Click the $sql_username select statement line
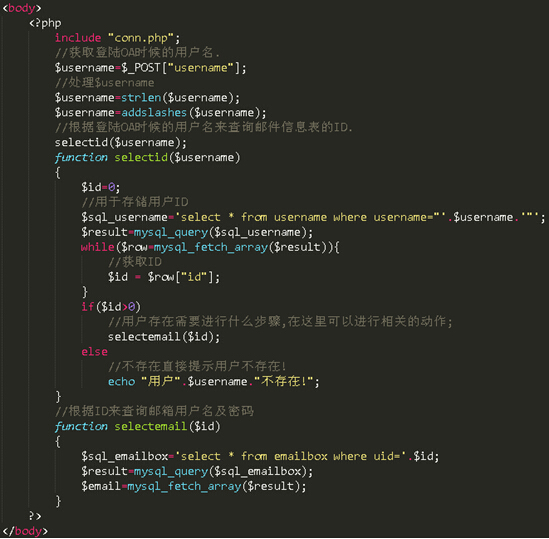The height and width of the screenshot is (539, 549). pos(313,217)
